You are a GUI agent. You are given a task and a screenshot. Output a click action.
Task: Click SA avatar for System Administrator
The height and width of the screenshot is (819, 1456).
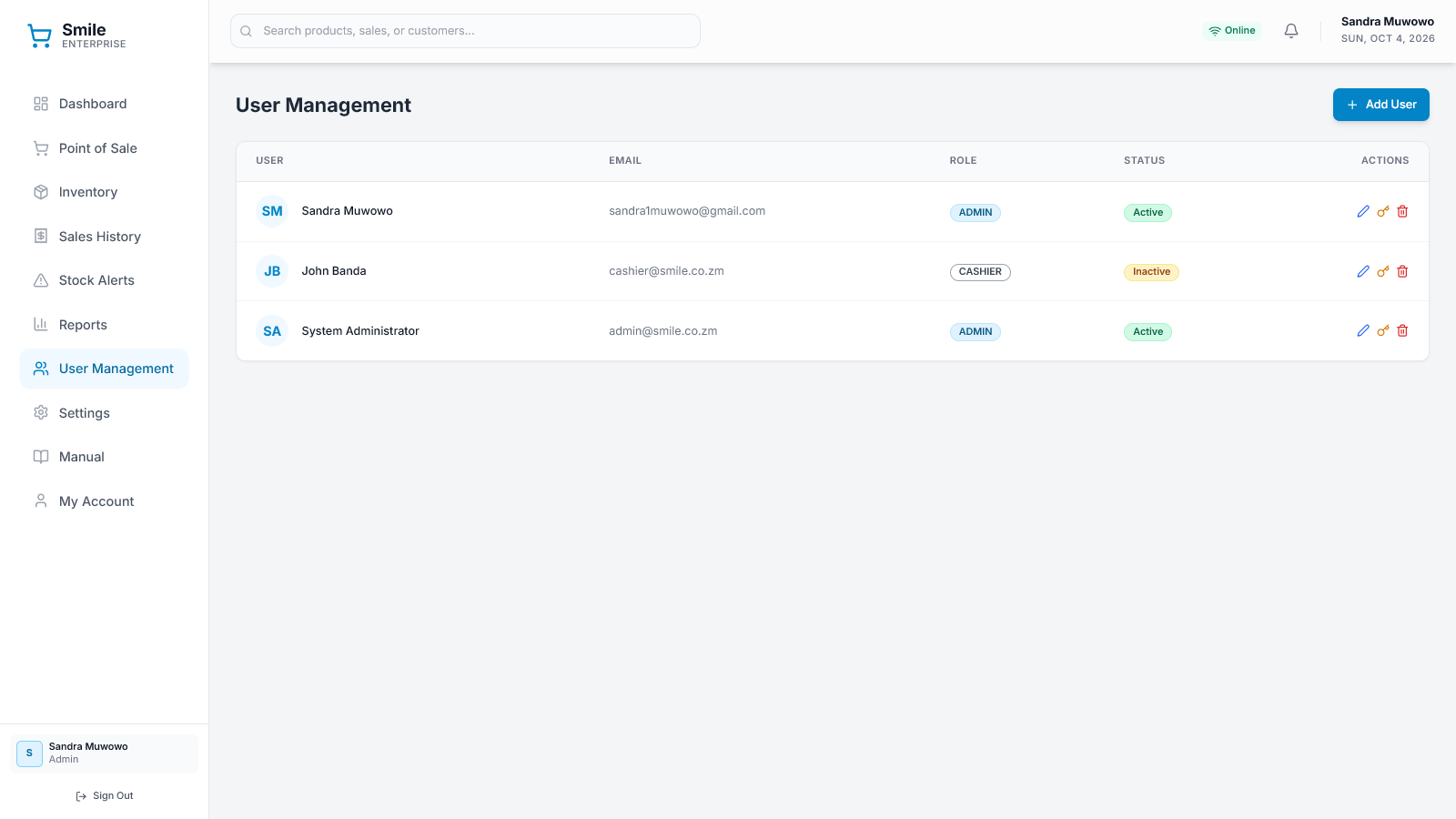pyautogui.click(x=272, y=331)
